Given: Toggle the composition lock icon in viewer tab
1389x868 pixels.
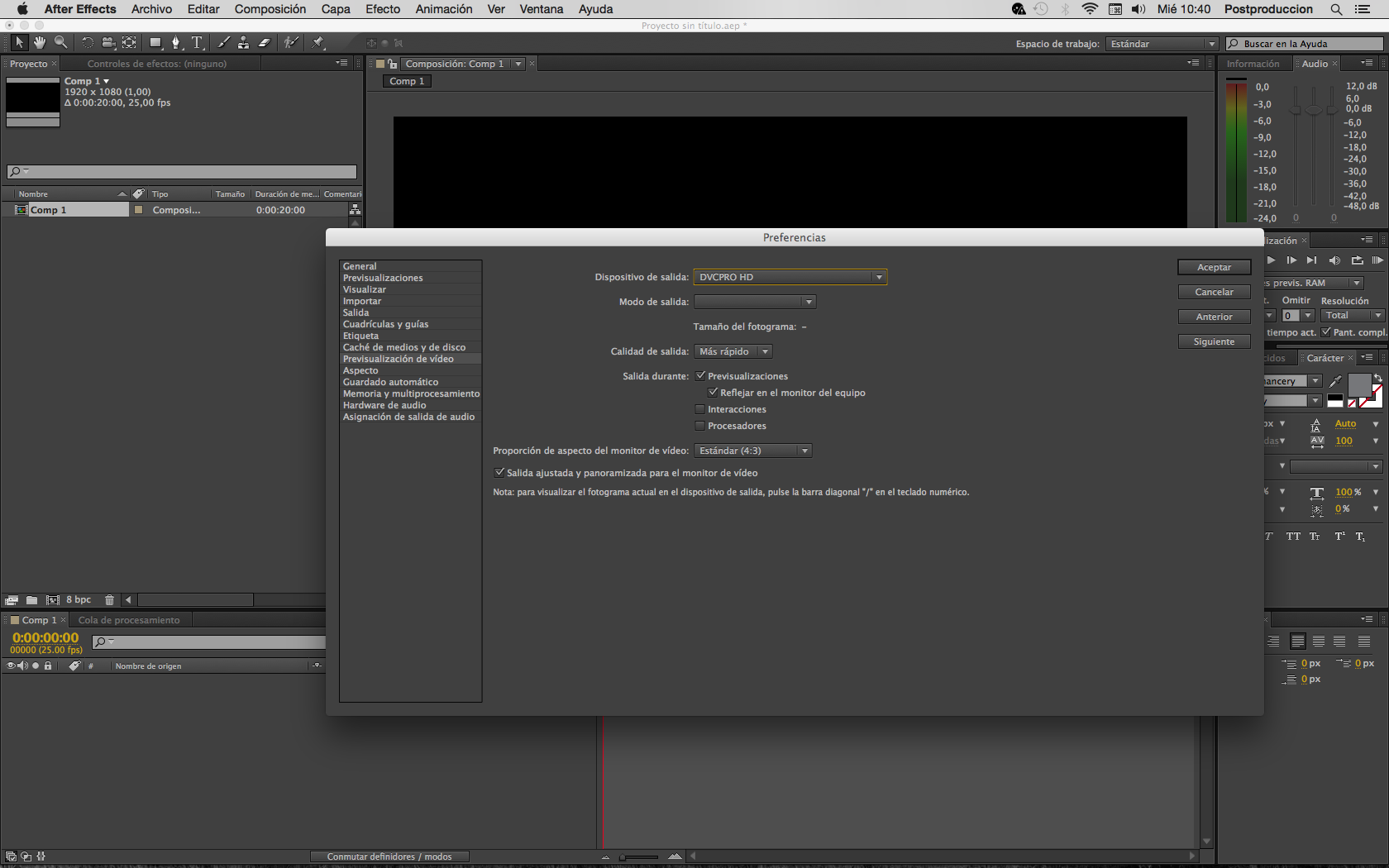Looking at the screenshot, I should [x=393, y=64].
